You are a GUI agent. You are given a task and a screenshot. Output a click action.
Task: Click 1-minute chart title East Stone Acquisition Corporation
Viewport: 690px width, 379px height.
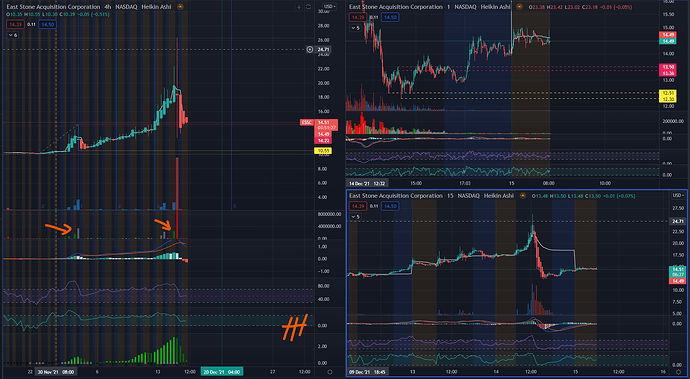pyautogui.click(x=396, y=7)
